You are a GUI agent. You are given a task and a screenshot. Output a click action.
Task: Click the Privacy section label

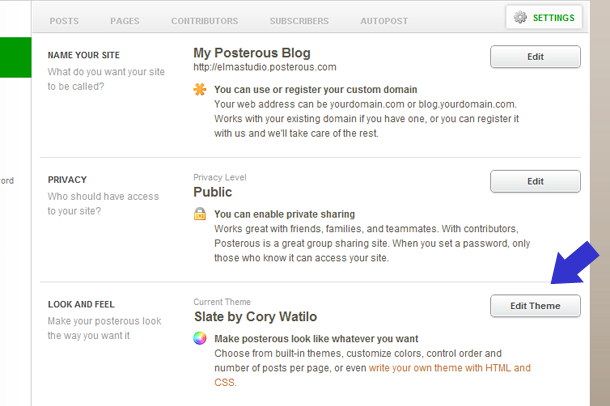[x=67, y=180]
